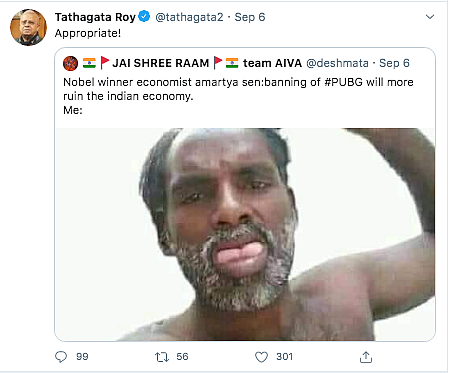Open Tathagata Roy's profile avatar
449x373 pixels.
coord(28,27)
